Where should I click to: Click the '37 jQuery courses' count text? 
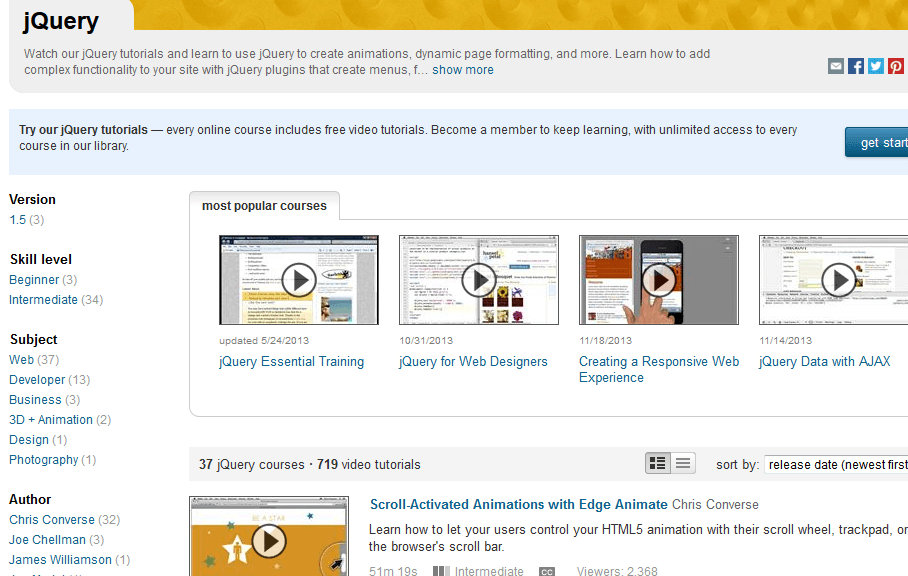click(252, 465)
